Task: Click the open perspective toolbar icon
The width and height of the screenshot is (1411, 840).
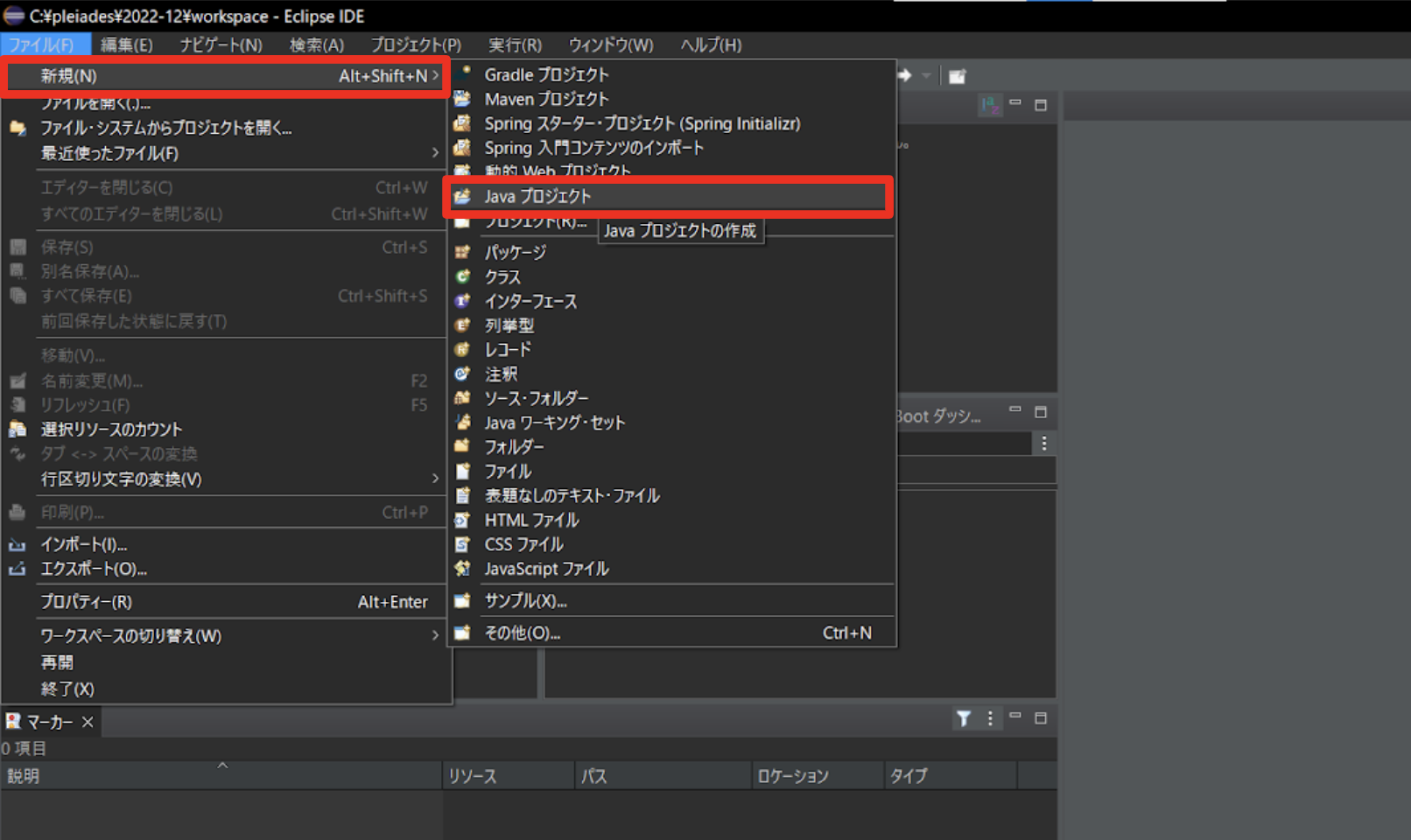Action: pos(958,76)
